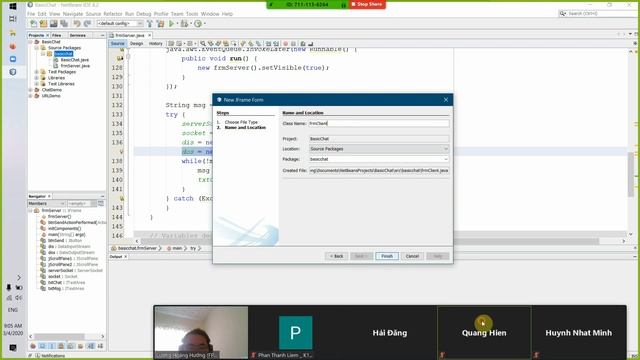Click the NetBeans cube icon in the taskbar
Screen dimensions: 640x360
pos(13,72)
